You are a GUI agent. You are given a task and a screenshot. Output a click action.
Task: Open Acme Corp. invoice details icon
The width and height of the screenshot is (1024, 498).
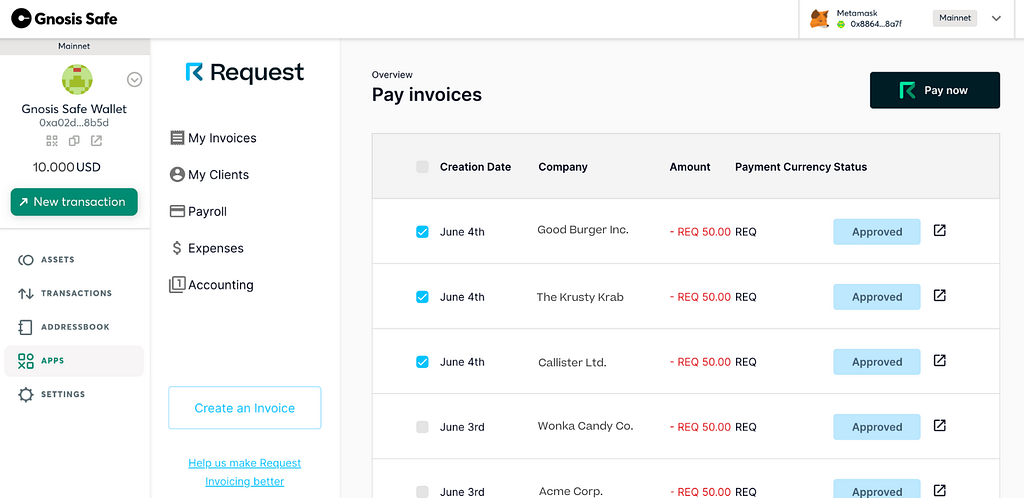coord(940,490)
